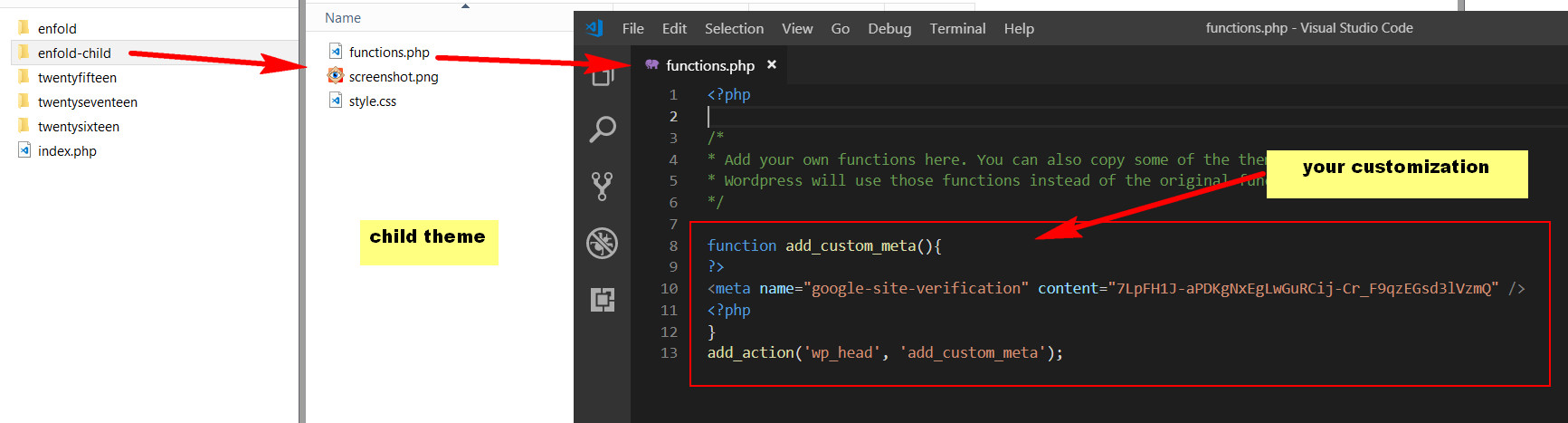This screenshot has width=1568, height=423.
Task: Click the <?php tag on line 11
Action: point(729,310)
